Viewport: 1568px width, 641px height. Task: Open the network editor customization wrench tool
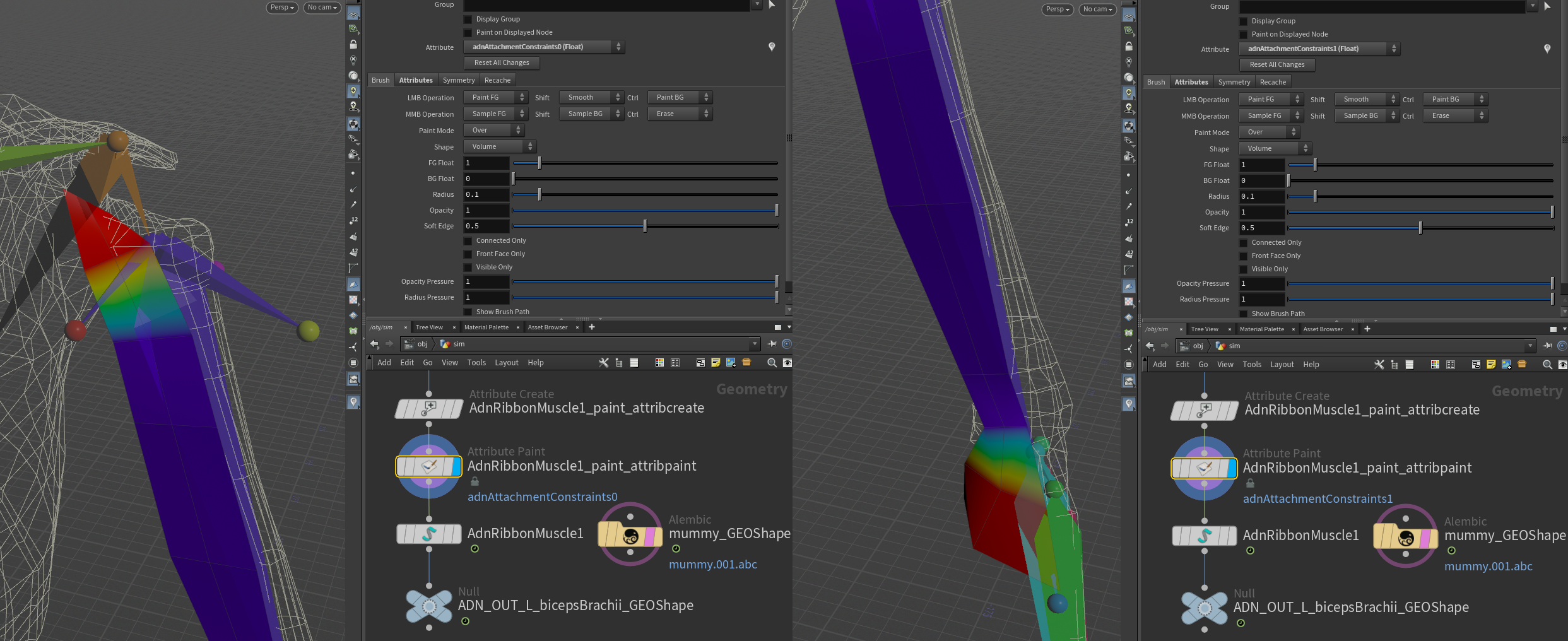604,363
